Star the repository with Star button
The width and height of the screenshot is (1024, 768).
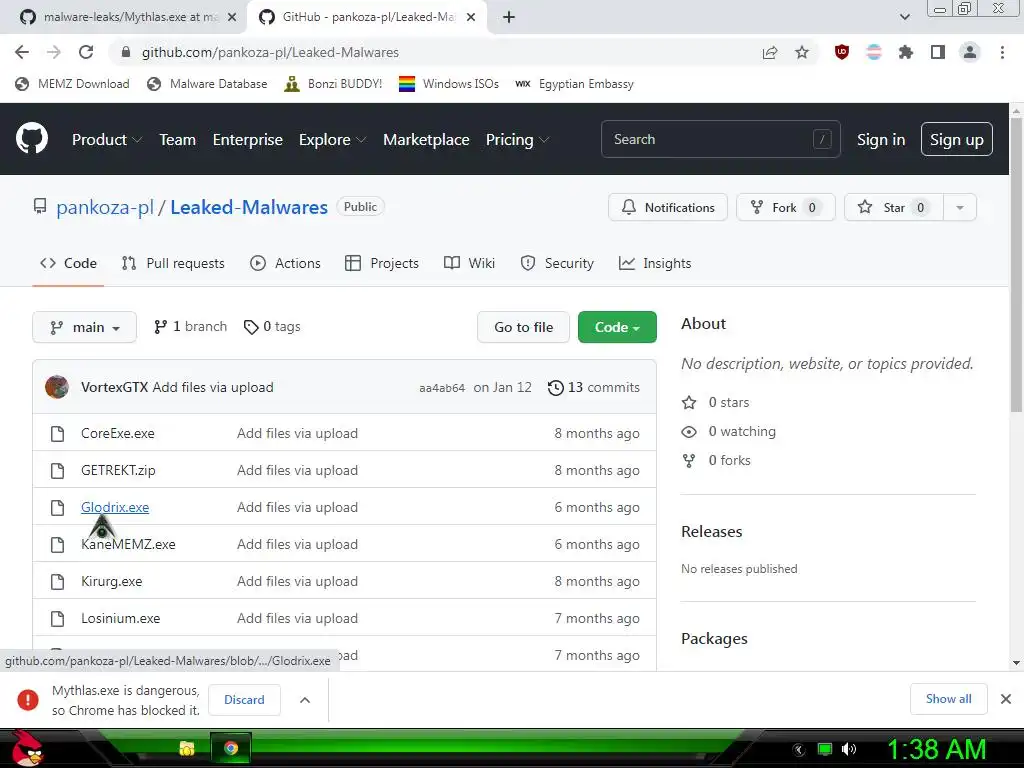(x=893, y=208)
